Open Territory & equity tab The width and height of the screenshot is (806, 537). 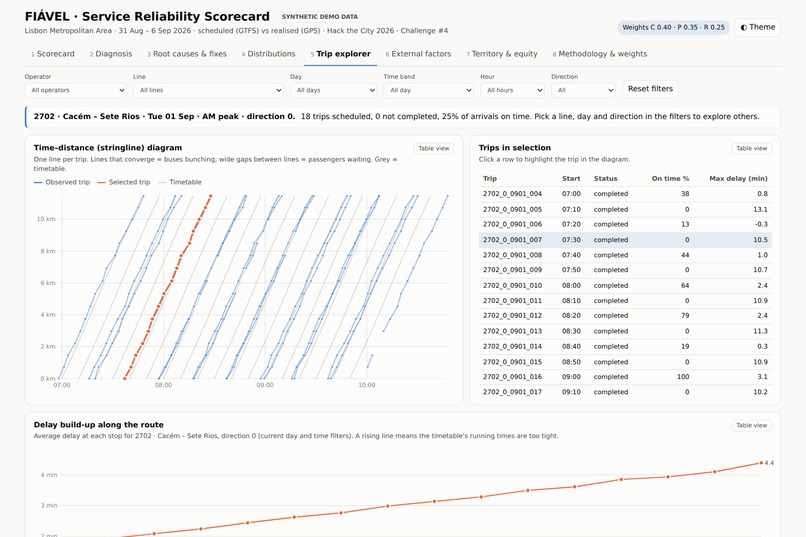pyautogui.click(x=502, y=54)
